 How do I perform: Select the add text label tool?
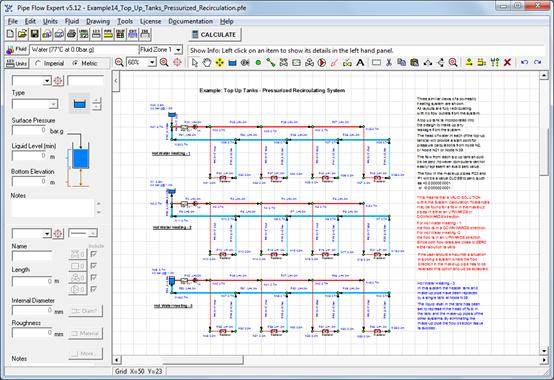click(360, 63)
